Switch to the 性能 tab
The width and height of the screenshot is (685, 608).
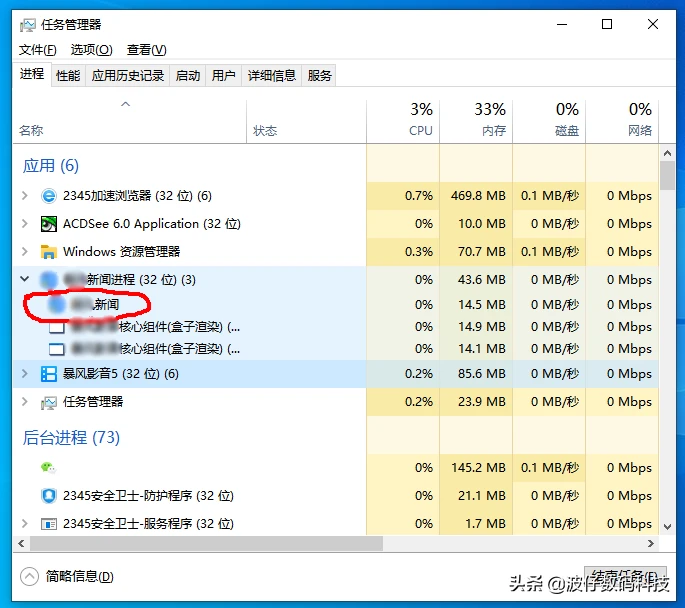(68, 76)
